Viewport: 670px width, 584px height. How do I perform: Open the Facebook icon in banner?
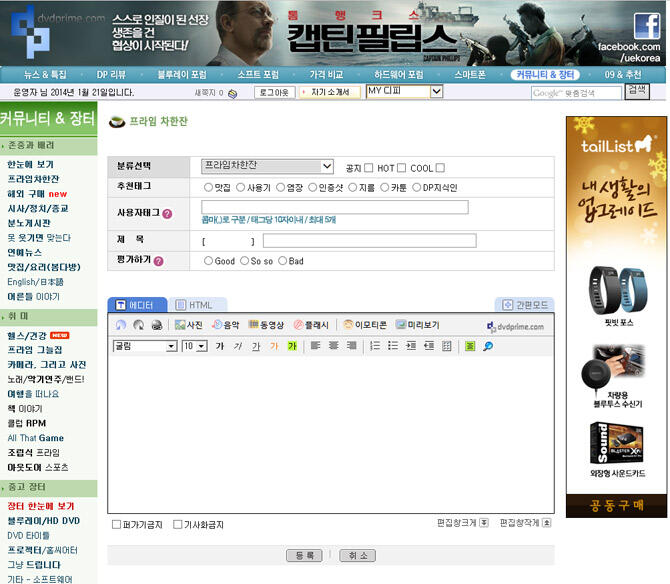point(647,26)
